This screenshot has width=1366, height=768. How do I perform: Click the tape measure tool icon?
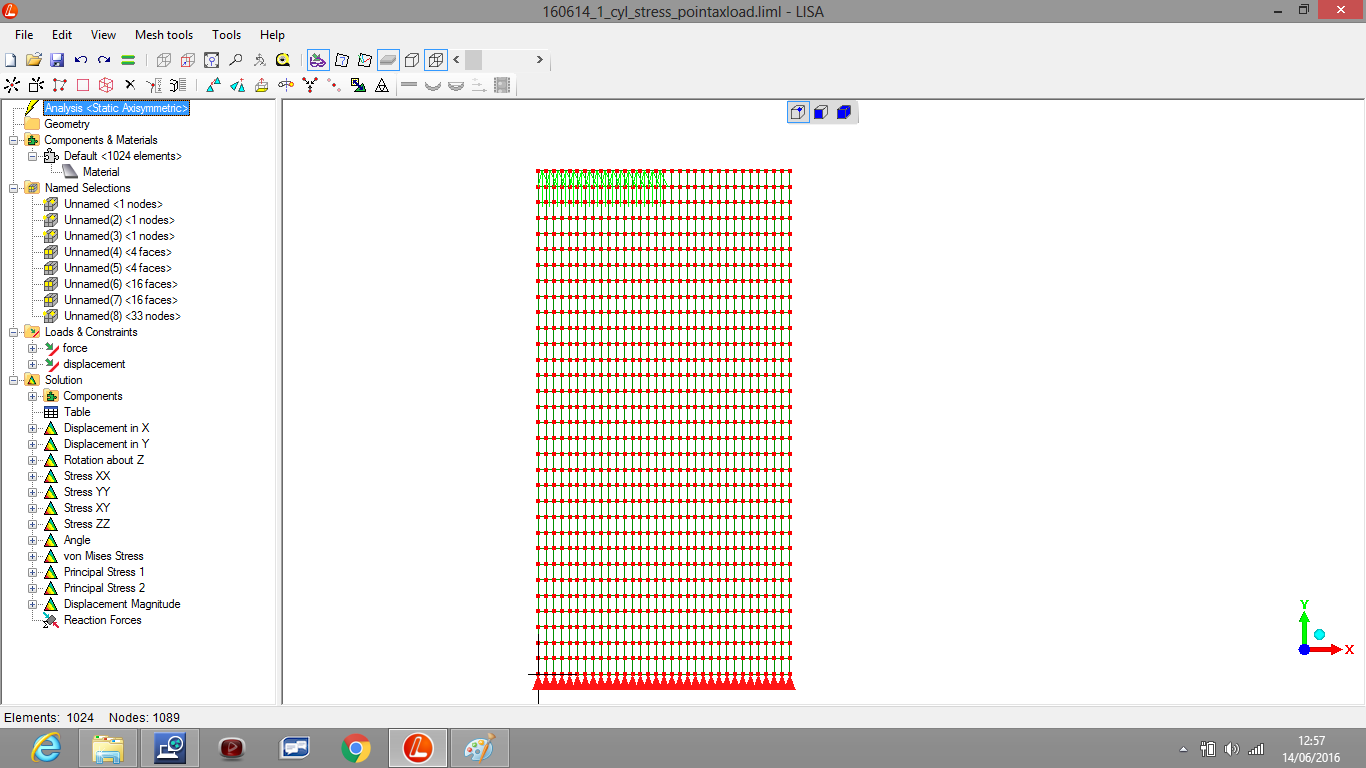[x=283, y=60]
